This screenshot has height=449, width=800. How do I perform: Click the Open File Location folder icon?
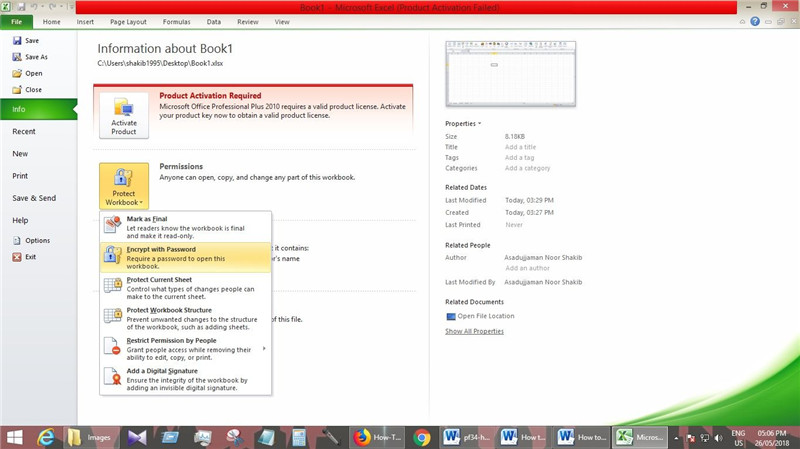[451, 316]
